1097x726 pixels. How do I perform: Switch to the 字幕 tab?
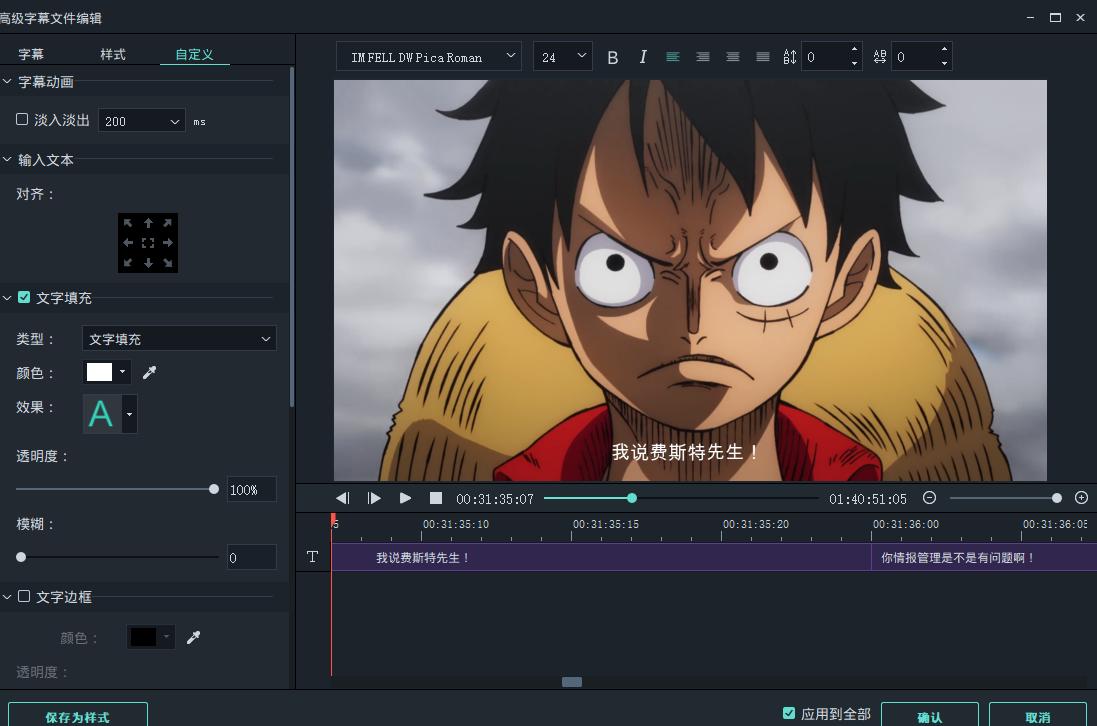(31, 54)
